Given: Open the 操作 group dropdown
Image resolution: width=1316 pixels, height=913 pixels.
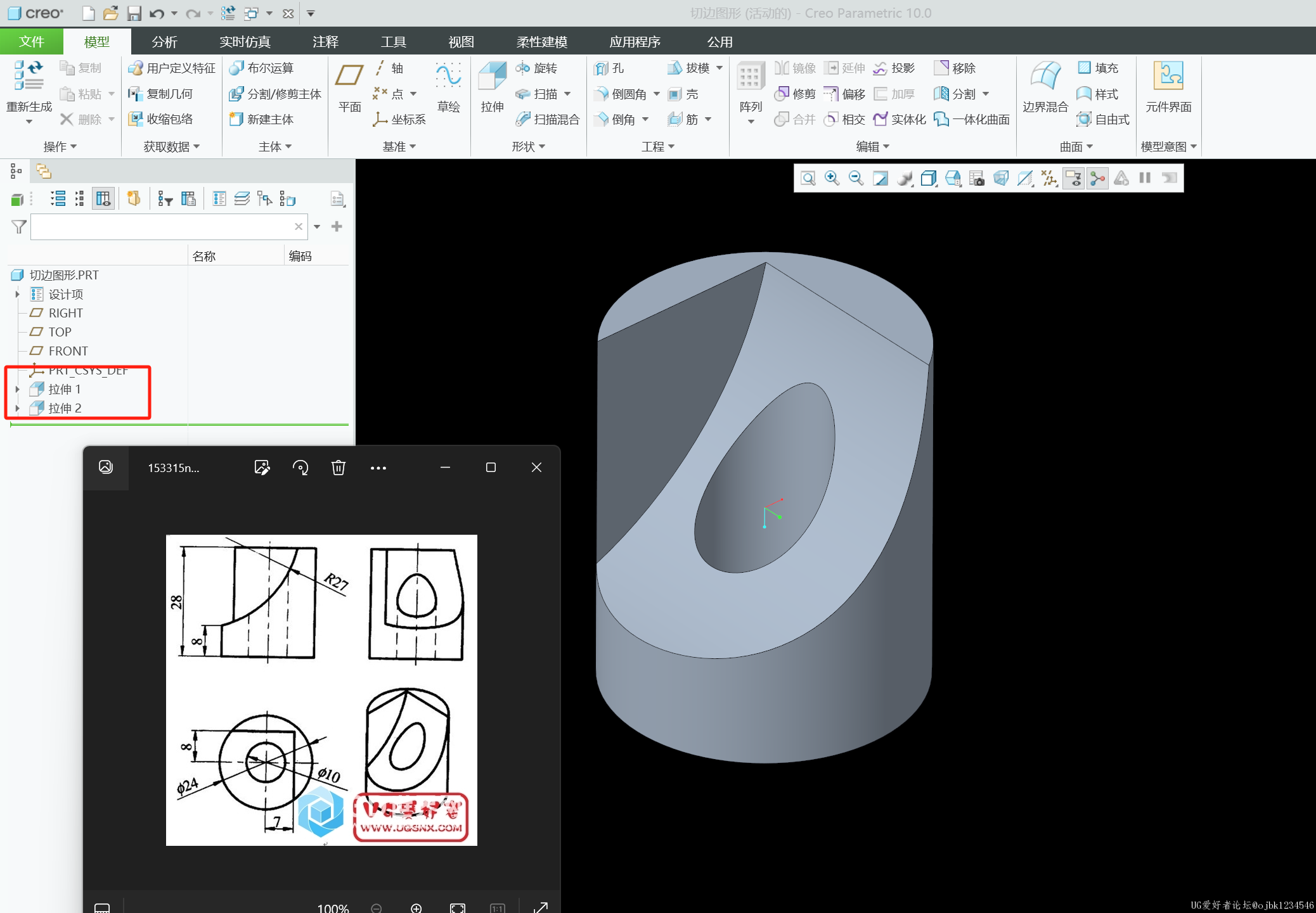Looking at the screenshot, I should tap(60, 146).
